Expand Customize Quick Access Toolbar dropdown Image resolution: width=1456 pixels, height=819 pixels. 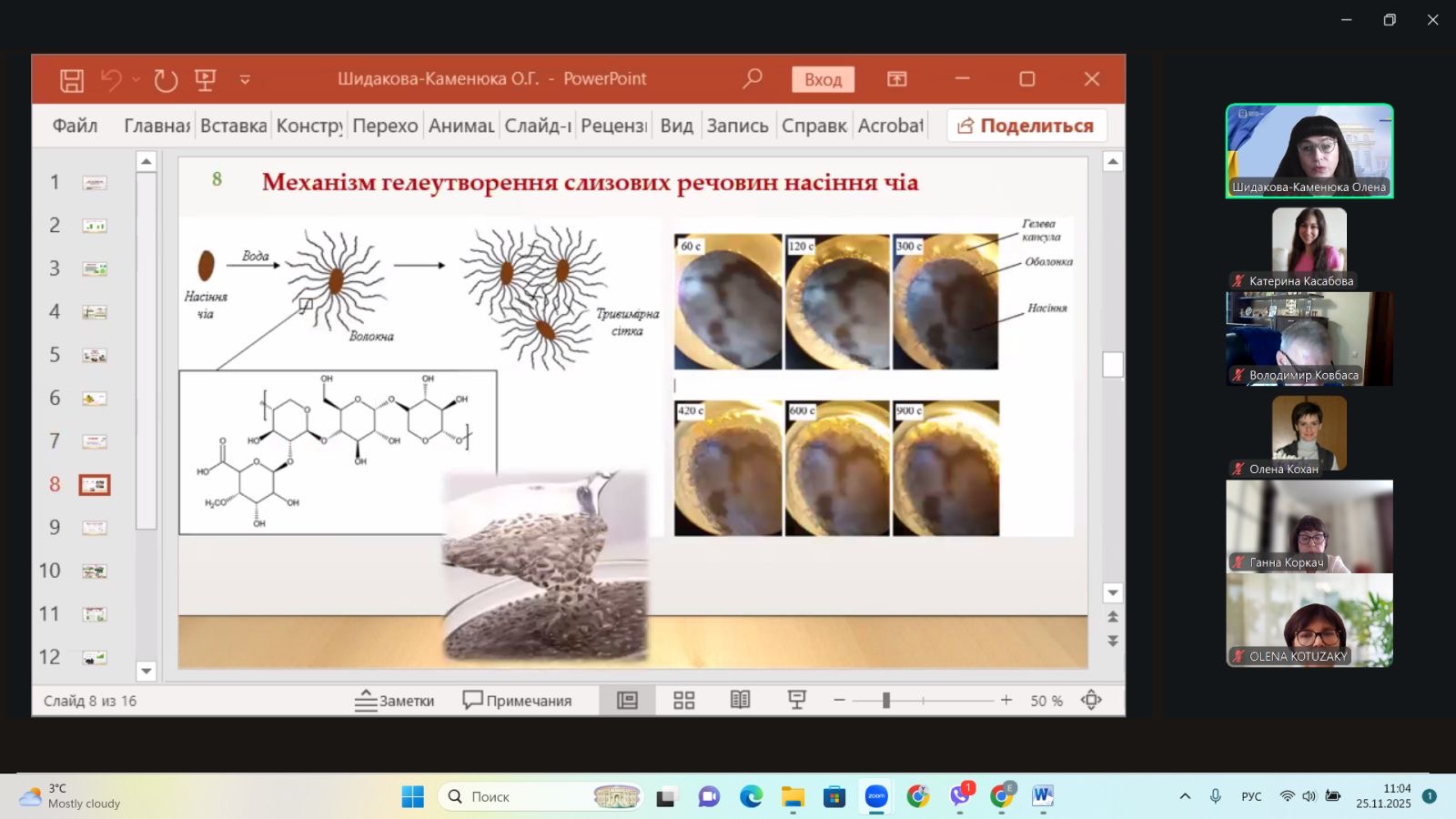(245, 80)
